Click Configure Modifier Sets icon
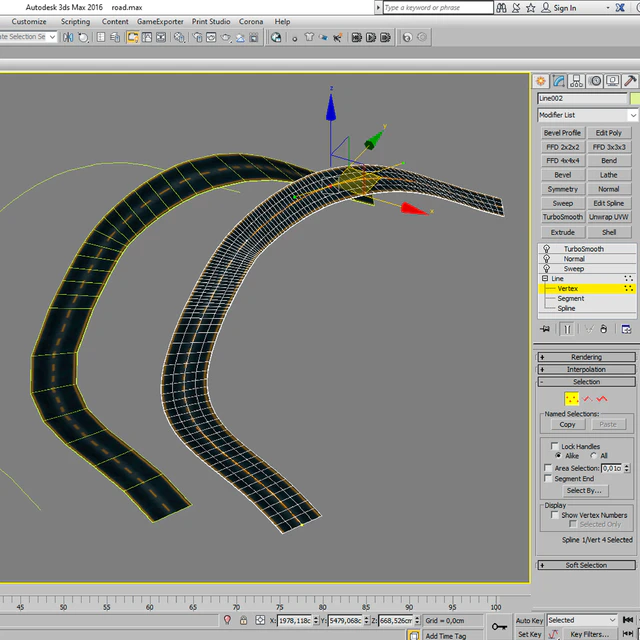This screenshot has width=640, height=640. (x=627, y=329)
